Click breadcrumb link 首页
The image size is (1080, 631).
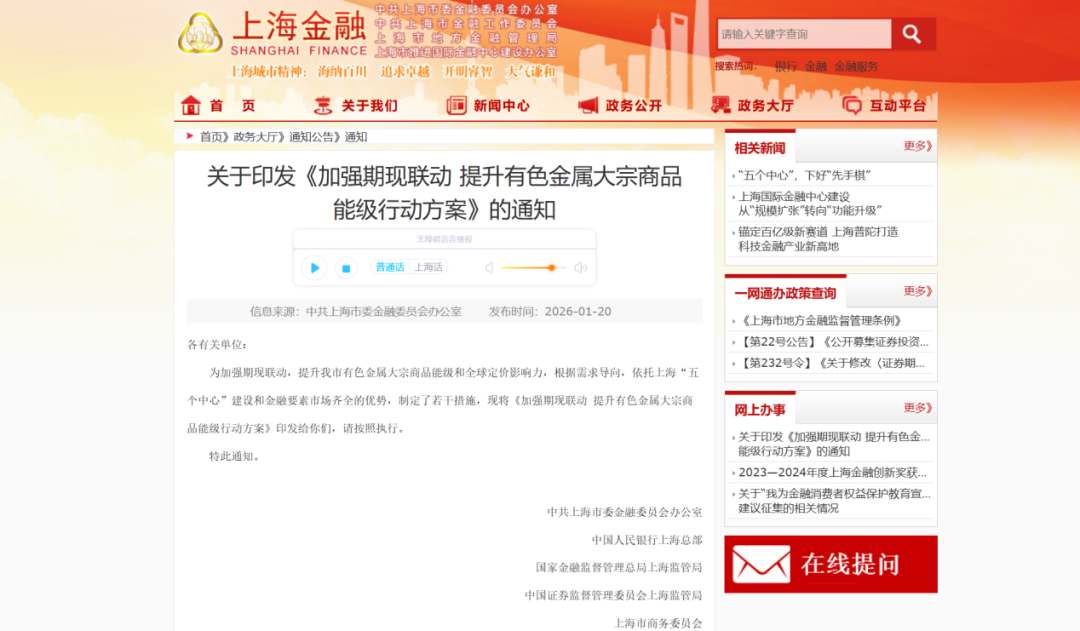211,136
